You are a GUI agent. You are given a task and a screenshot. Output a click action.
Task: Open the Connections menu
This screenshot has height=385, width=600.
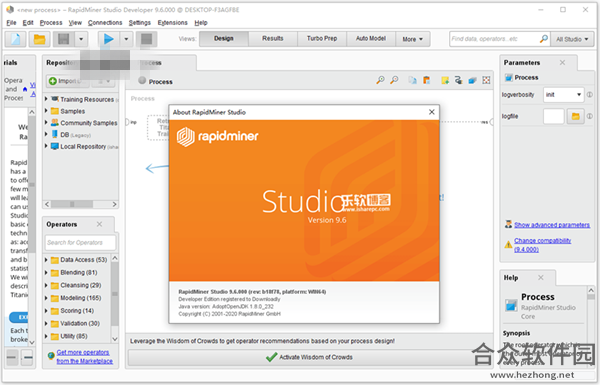[x=105, y=23]
